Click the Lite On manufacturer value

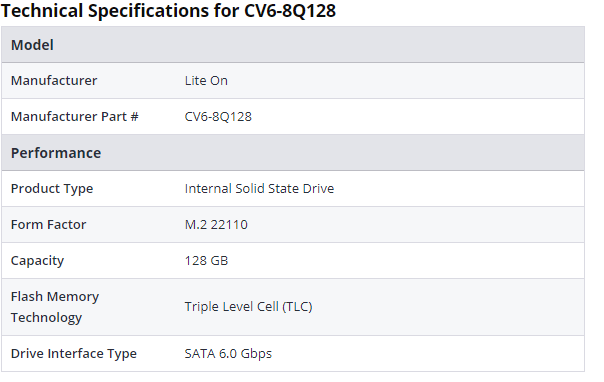206,80
